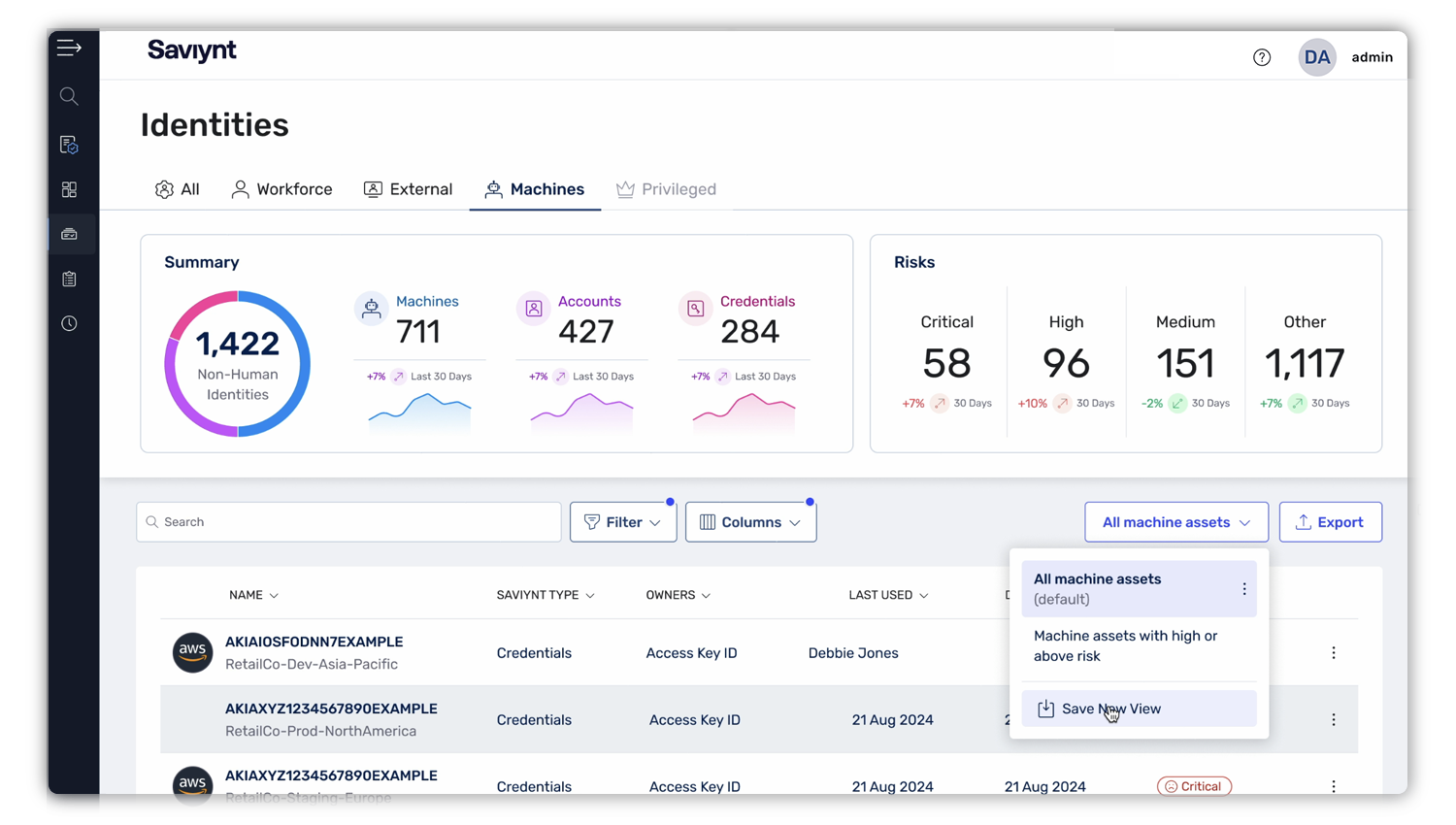Click the Critical 58 risk count
This screenshot has height=825, width=1456.
point(946,364)
